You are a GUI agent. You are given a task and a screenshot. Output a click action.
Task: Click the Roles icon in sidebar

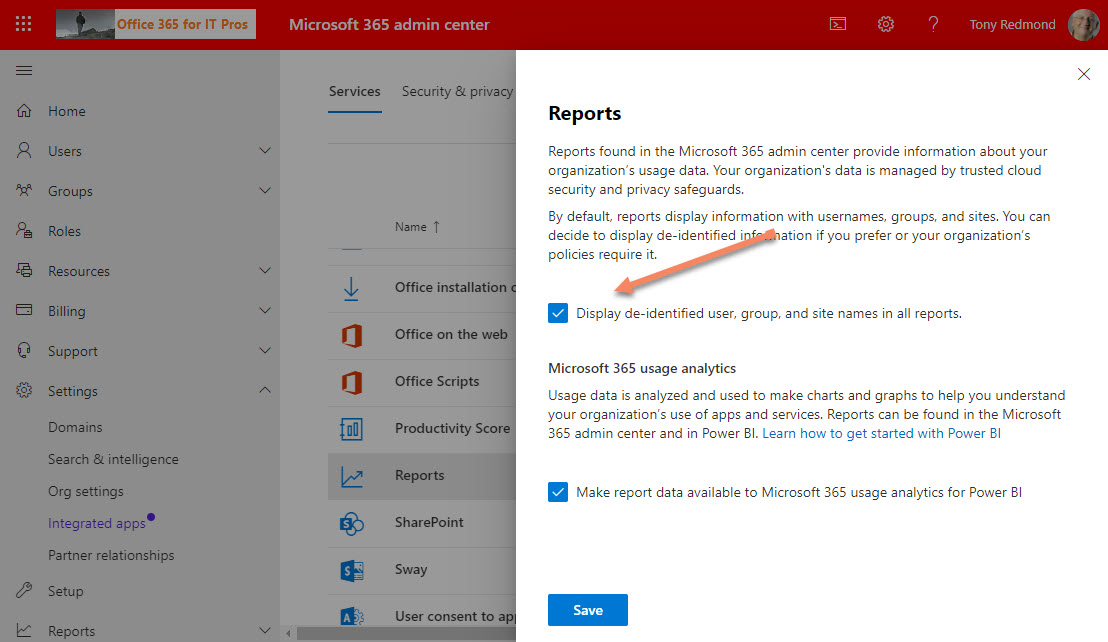(x=24, y=230)
